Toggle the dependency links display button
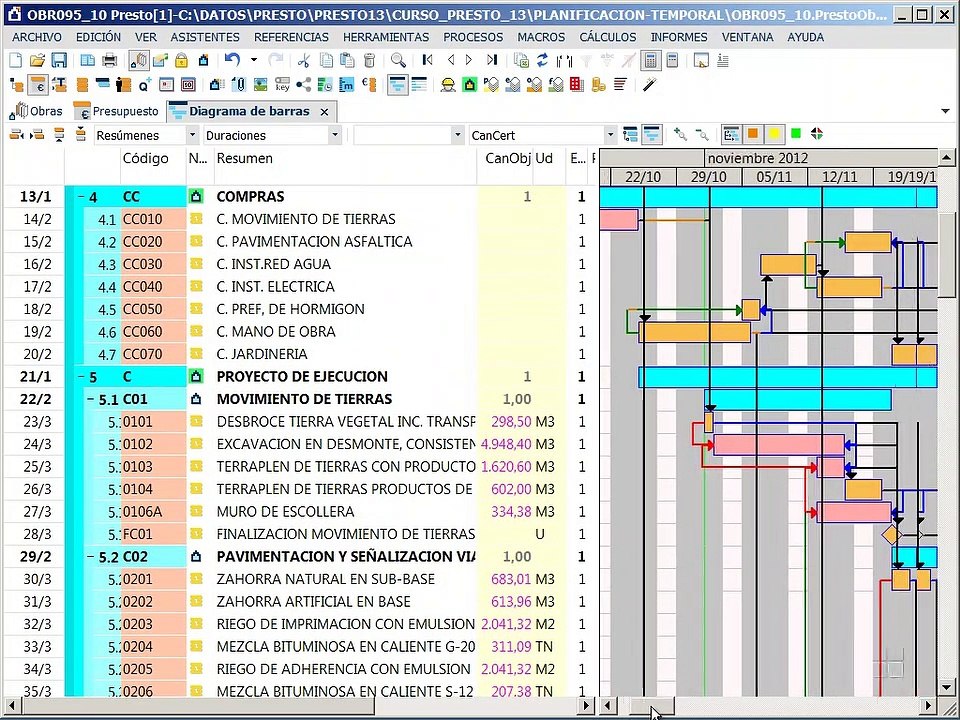This screenshot has height=720, width=960. coord(731,134)
